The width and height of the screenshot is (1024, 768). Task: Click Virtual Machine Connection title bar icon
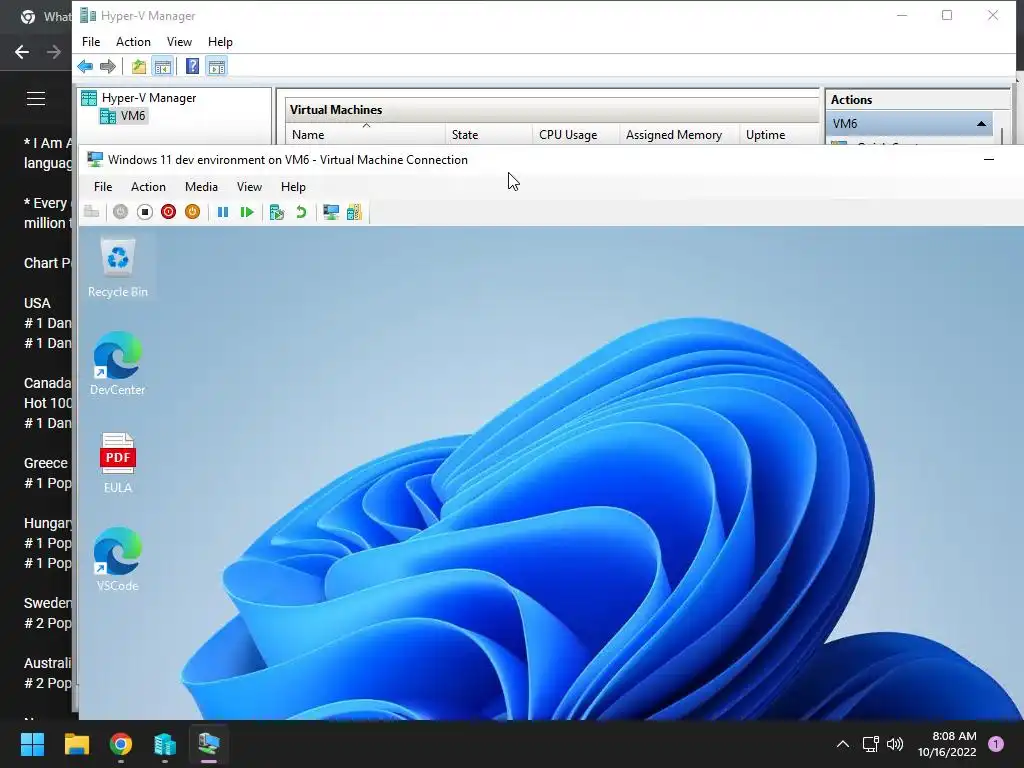pyautogui.click(x=95, y=159)
